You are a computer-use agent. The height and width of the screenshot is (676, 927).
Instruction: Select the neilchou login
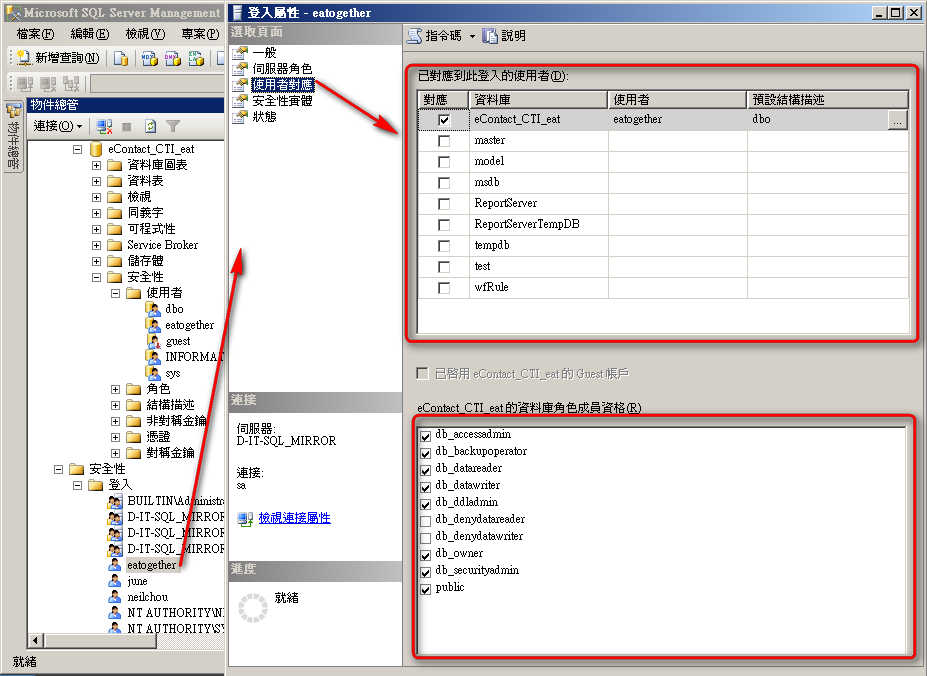pos(147,597)
